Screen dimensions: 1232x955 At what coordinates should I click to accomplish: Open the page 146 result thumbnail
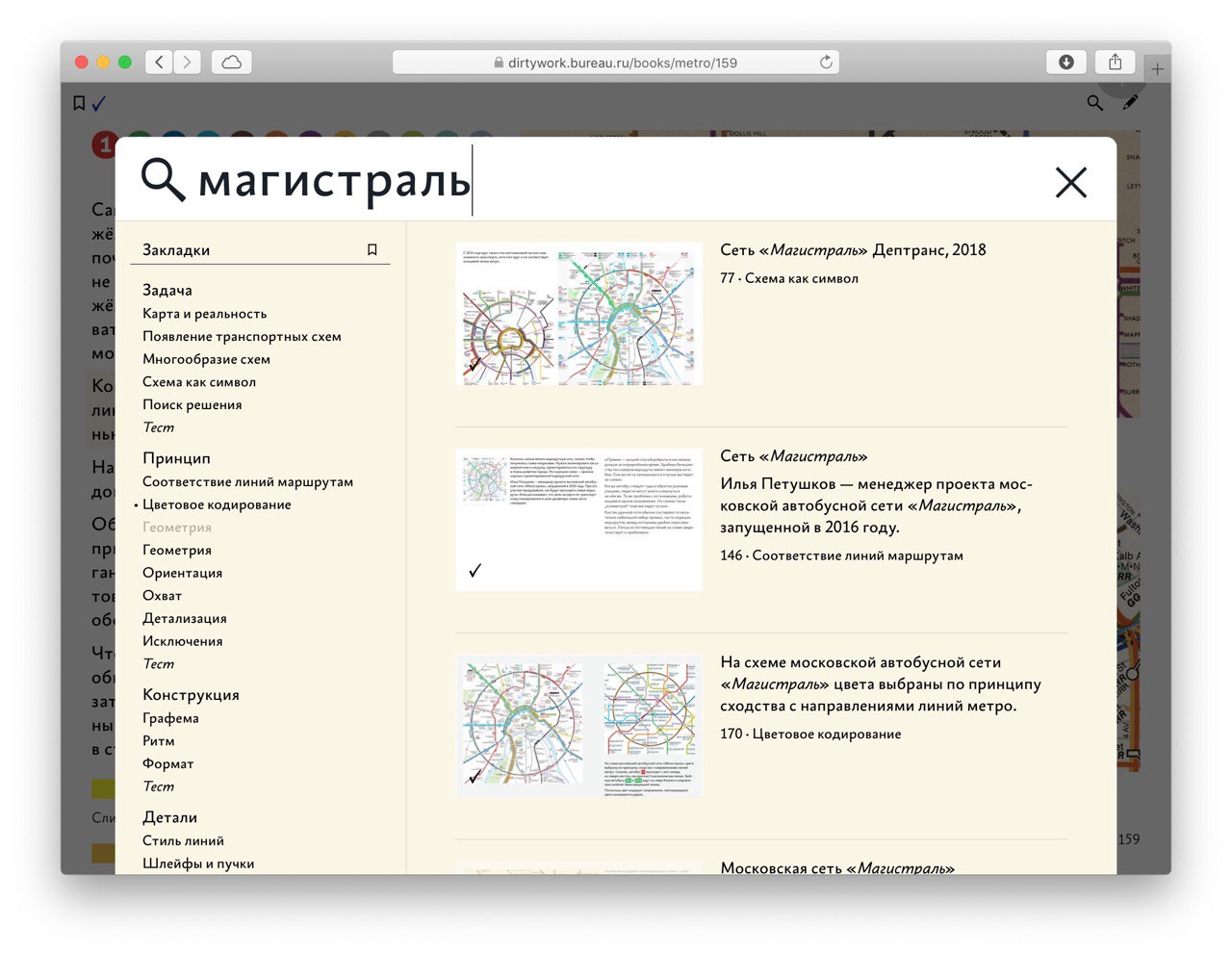point(578,520)
